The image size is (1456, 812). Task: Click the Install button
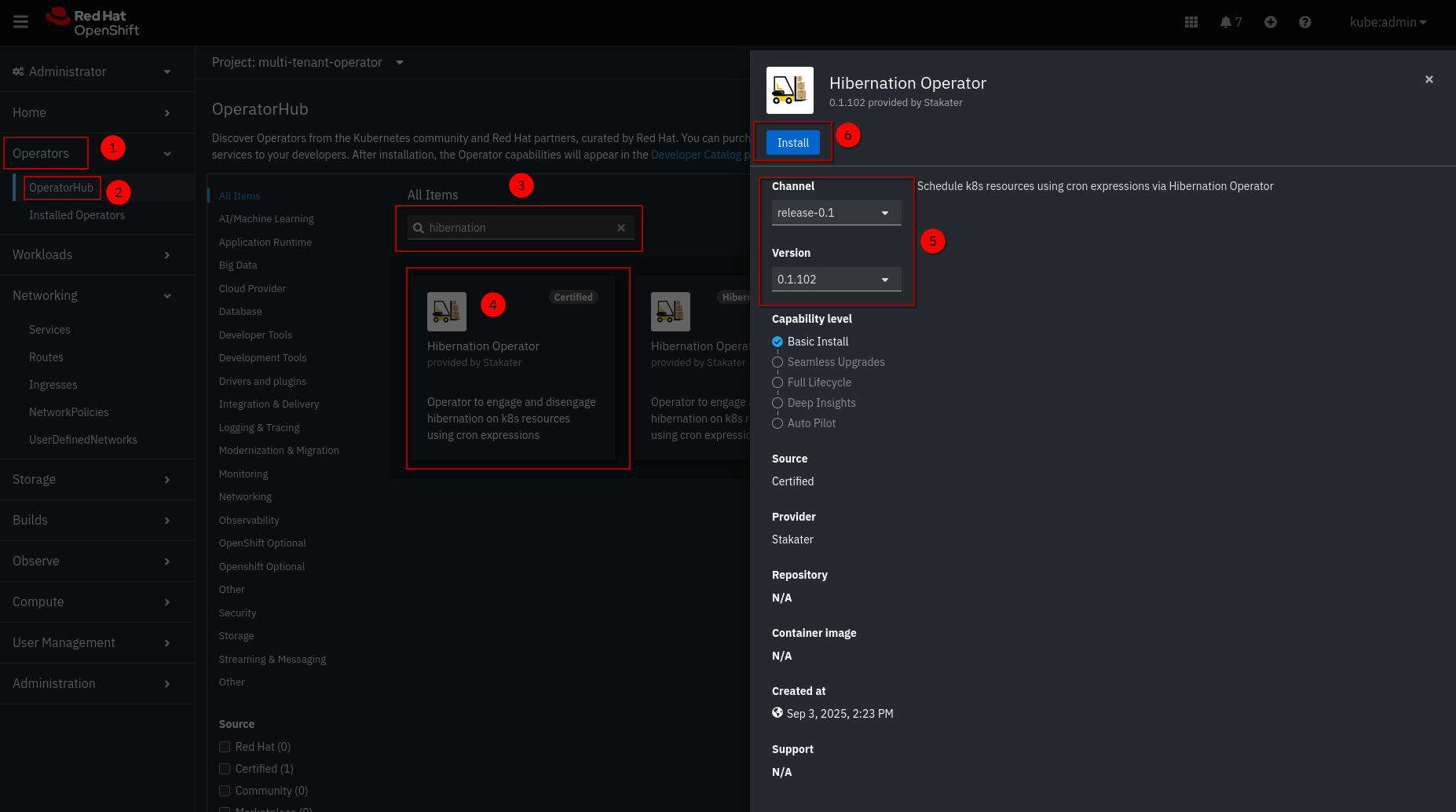pos(792,143)
